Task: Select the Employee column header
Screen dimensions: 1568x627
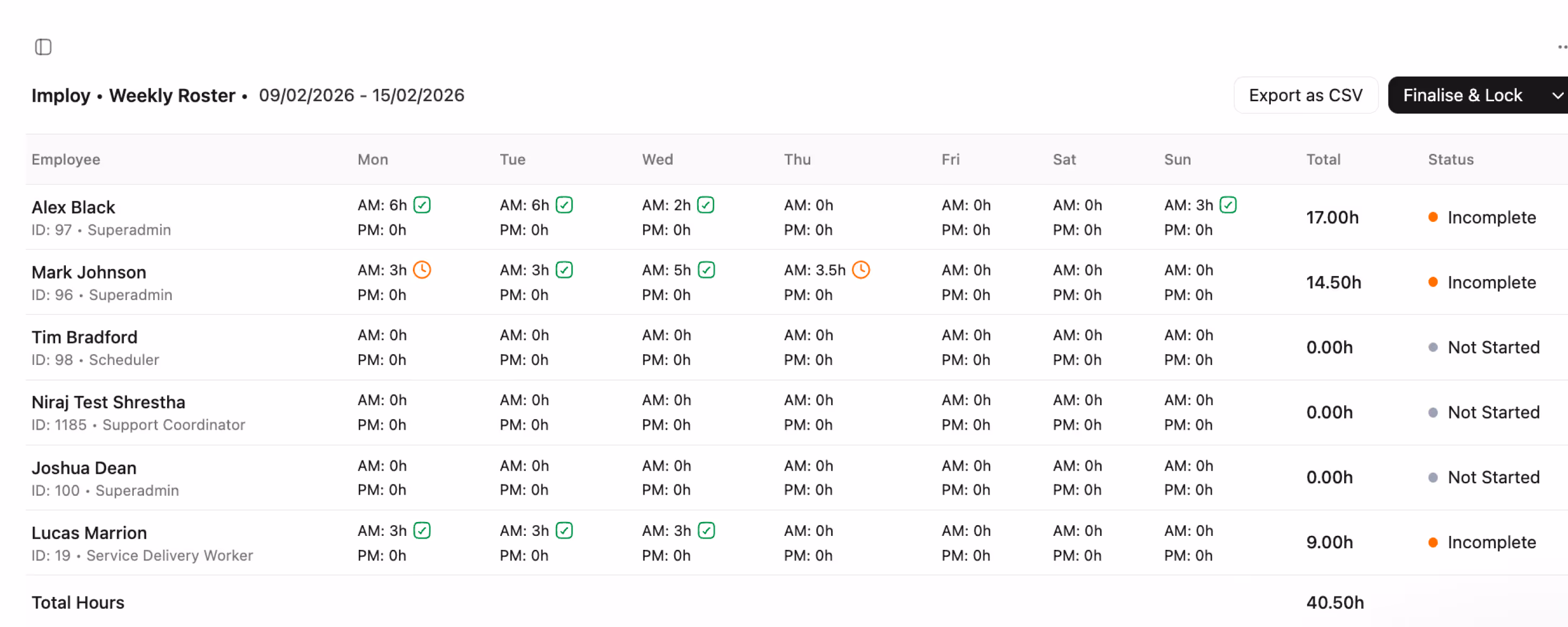Action: pos(66,159)
